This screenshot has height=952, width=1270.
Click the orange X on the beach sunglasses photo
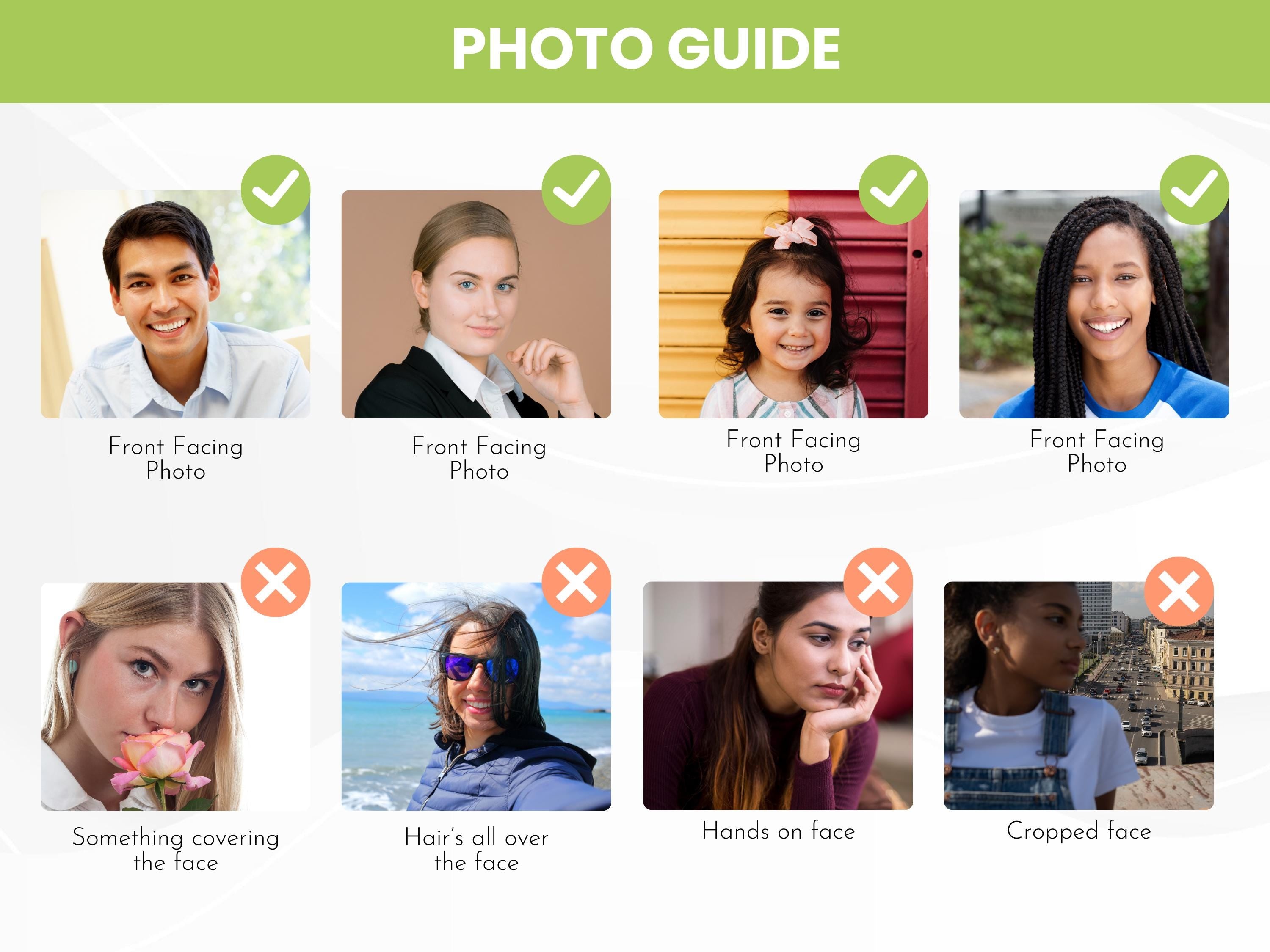pyautogui.click(x=576, y=582)
